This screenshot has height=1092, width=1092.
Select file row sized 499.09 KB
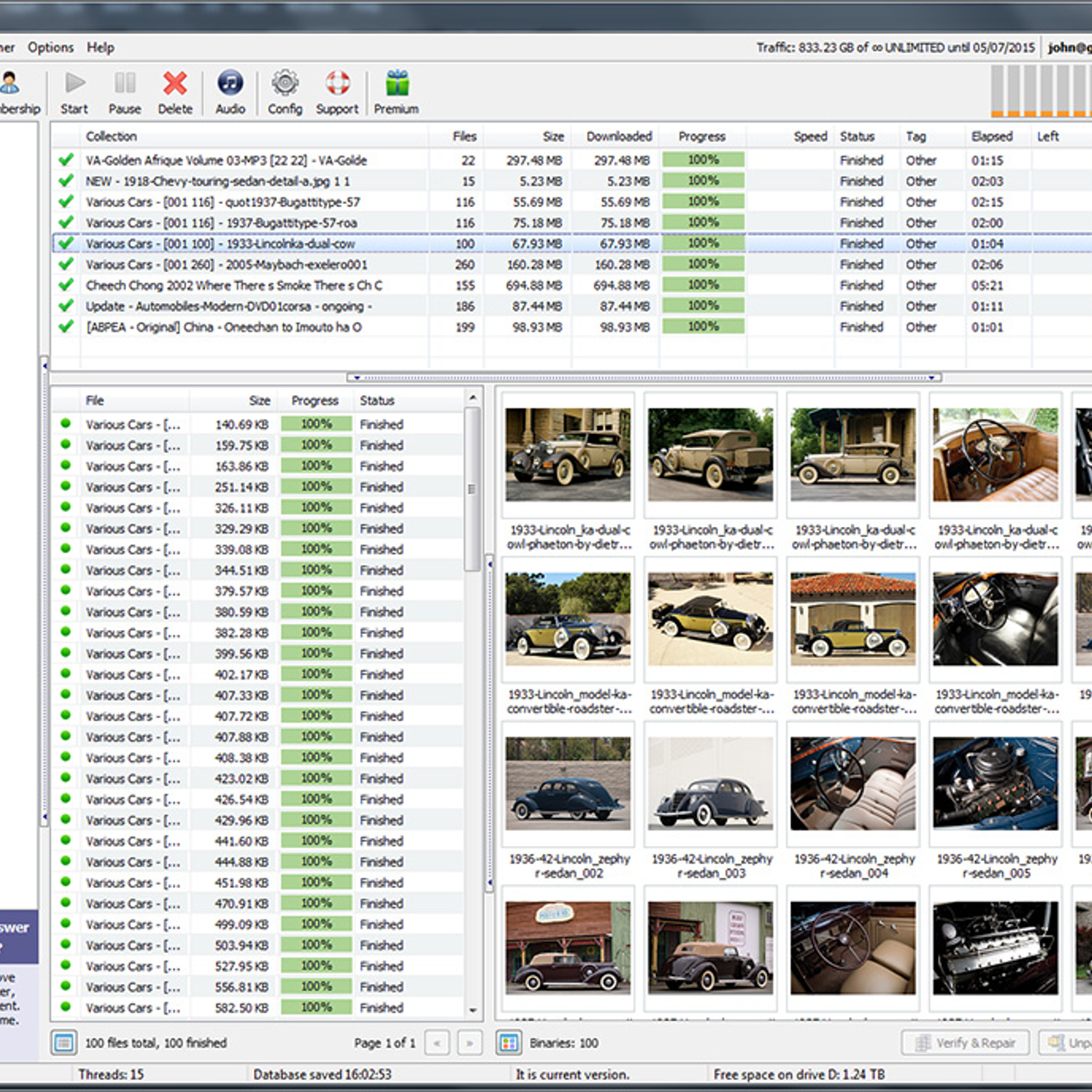click(x=258, y=924)
